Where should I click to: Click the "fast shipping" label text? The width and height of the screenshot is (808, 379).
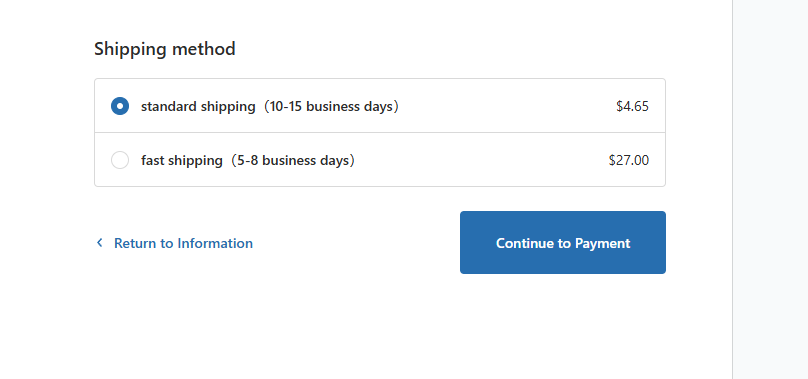[x=181, y=160]
